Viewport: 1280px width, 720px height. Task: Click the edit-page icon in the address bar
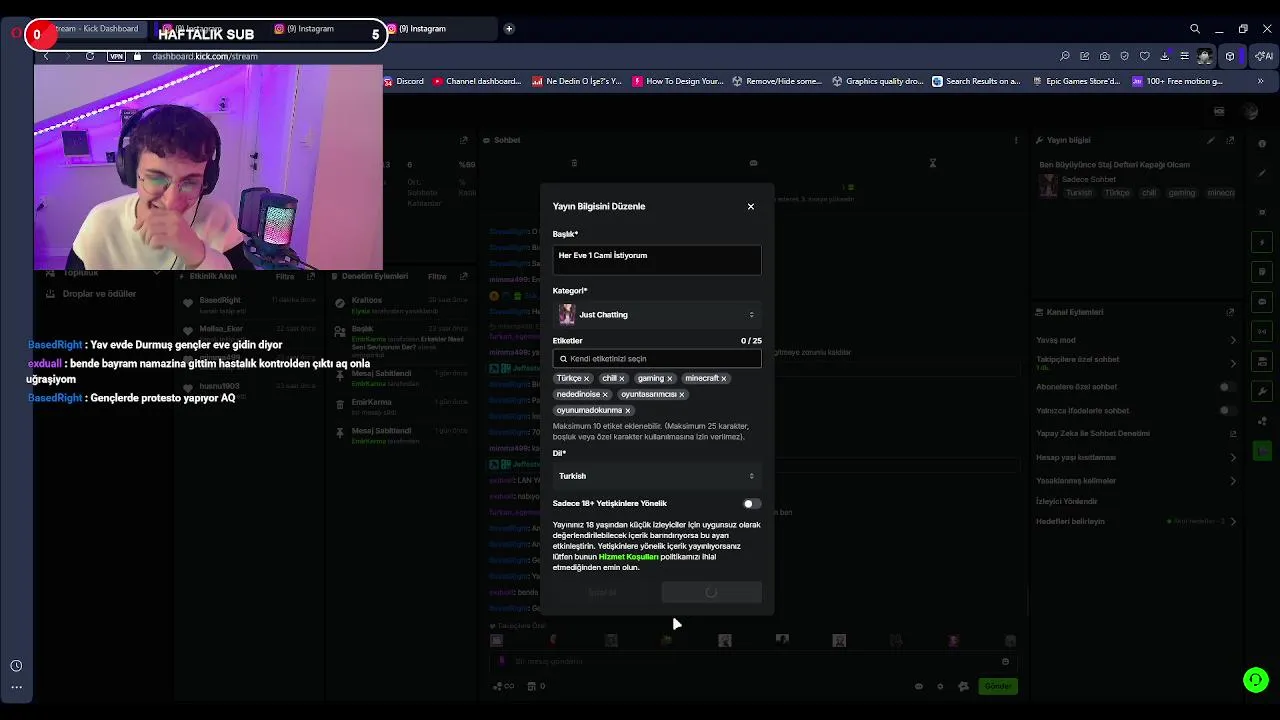(1084, 56)
